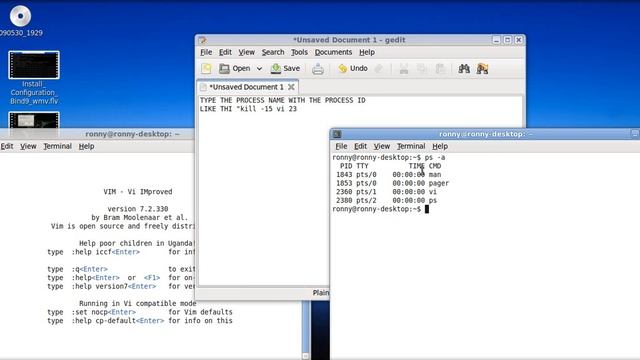This screenshot has width=640, height=360.
Task: Open Terminal menu in the front terminal
Action: tap(411, 146)
